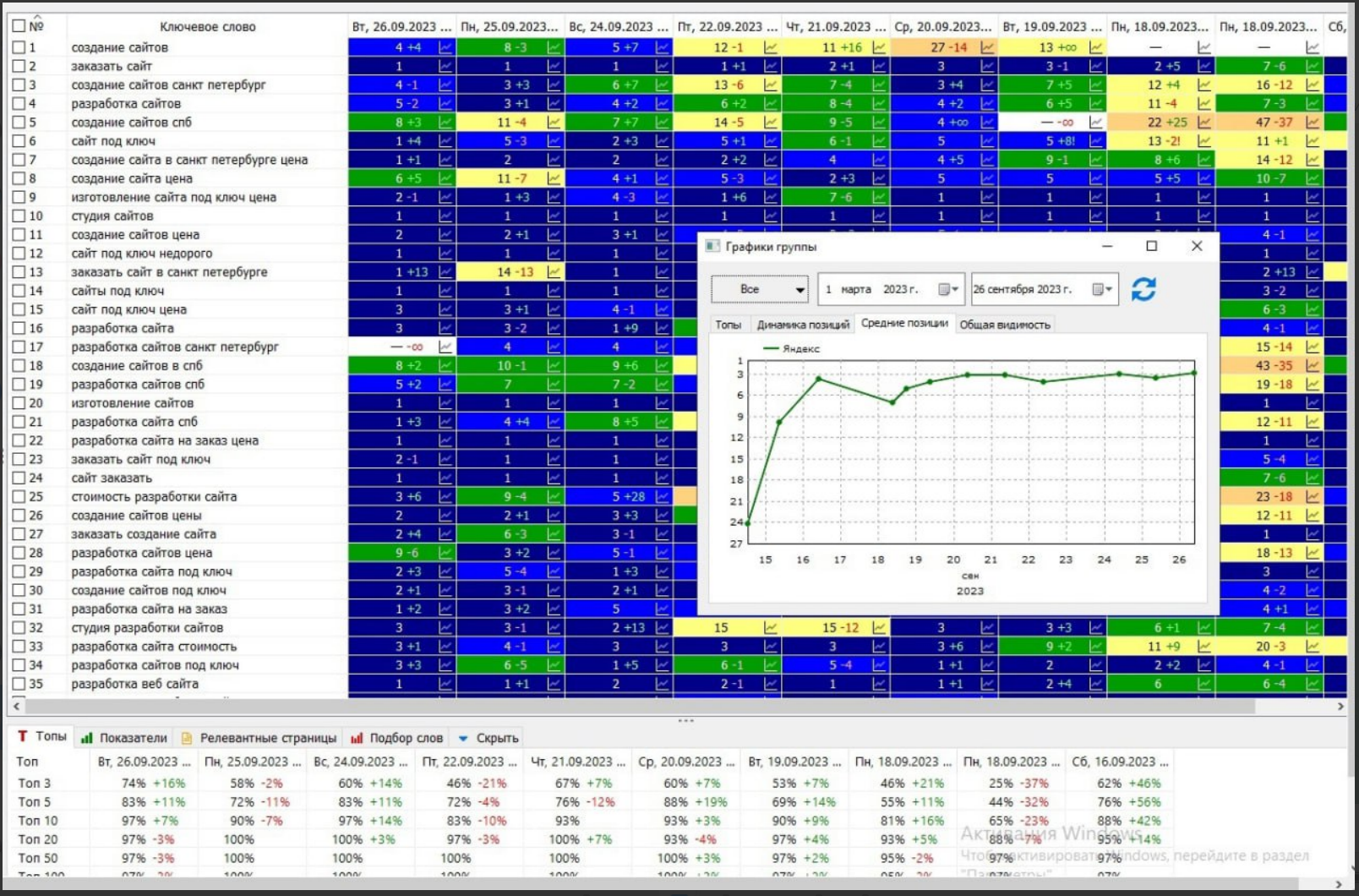Screen dimensions: 1359x896
Task: Click the blue refresh icon in Графики группы
Action: [1143, 289]
